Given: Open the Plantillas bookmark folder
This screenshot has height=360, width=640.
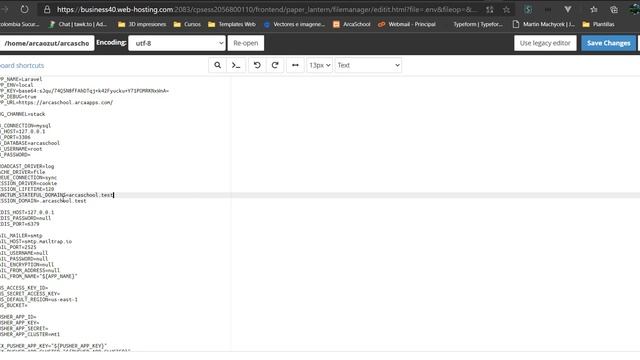Looking at the screenshot, I should (598, 24).
